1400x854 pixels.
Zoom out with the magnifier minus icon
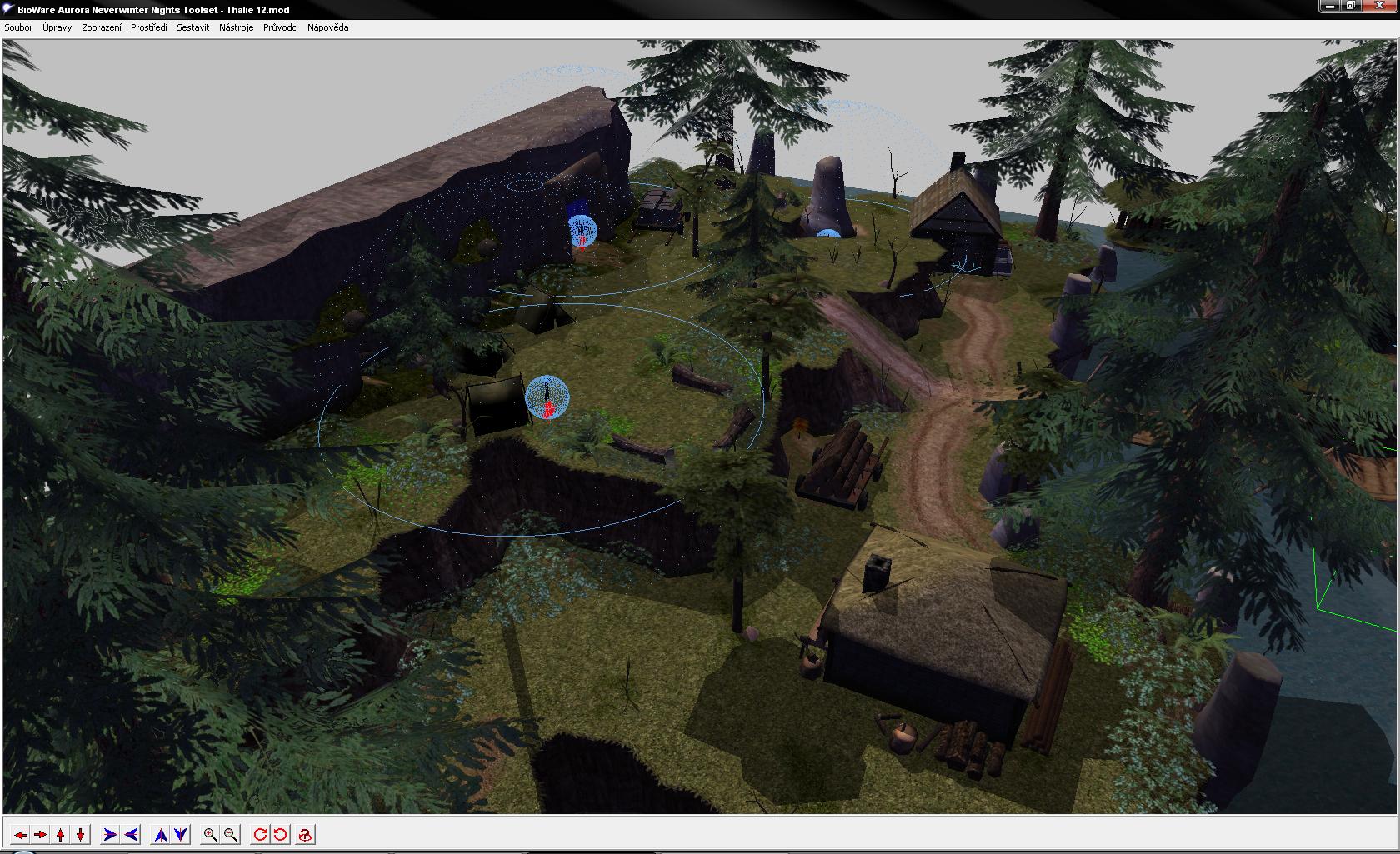pyautogui.click(x=231, y=834)
